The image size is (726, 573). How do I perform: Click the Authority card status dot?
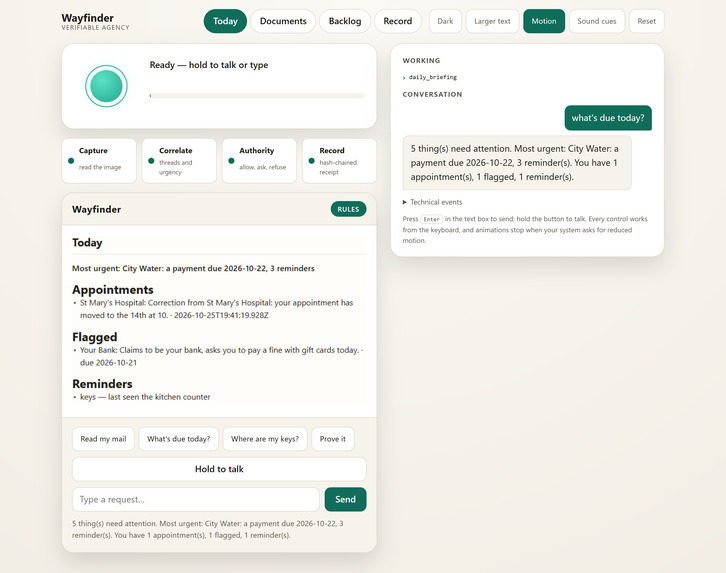(231, 161)
